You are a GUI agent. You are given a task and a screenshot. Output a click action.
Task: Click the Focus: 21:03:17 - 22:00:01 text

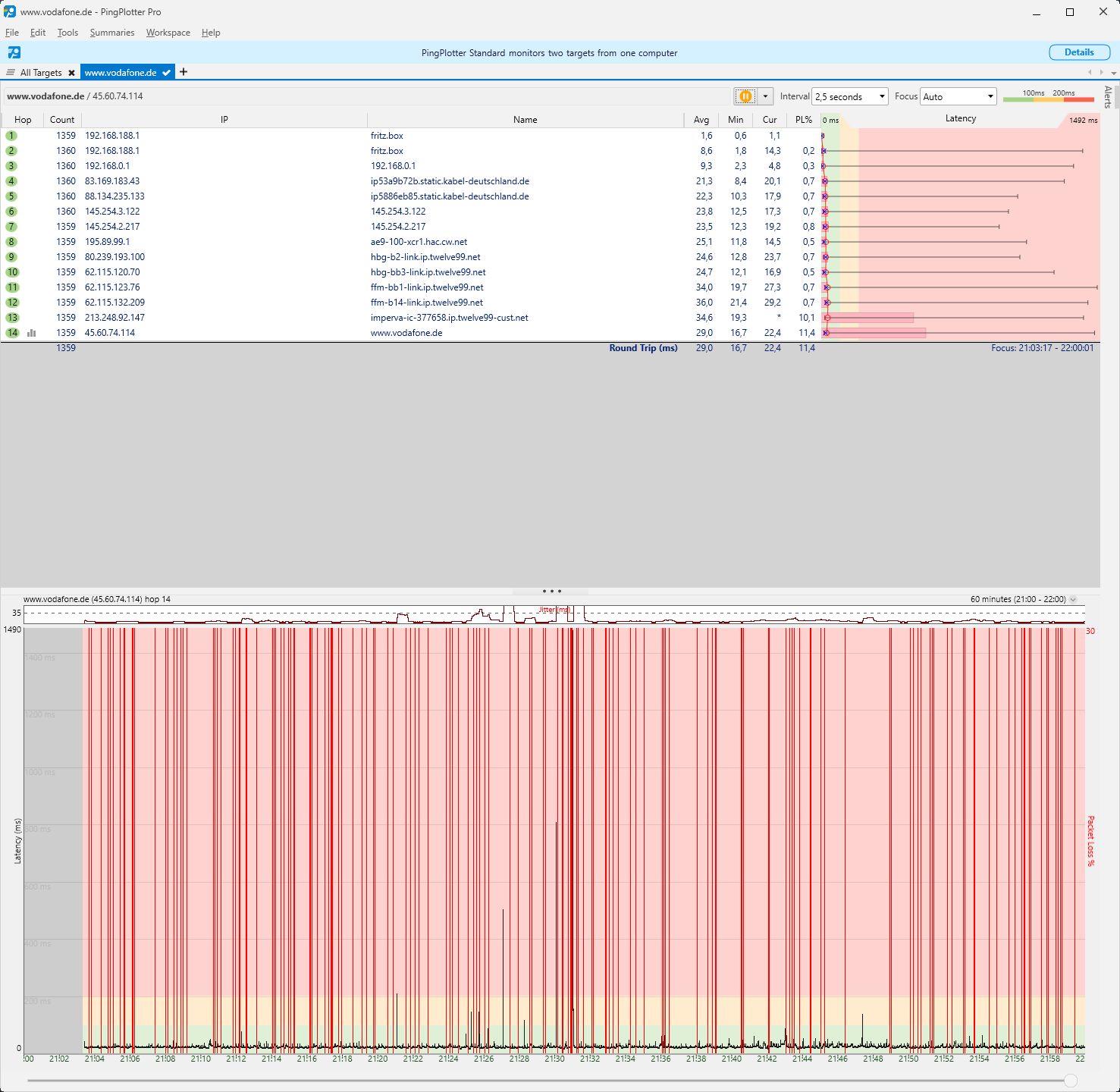(1042, 348)
